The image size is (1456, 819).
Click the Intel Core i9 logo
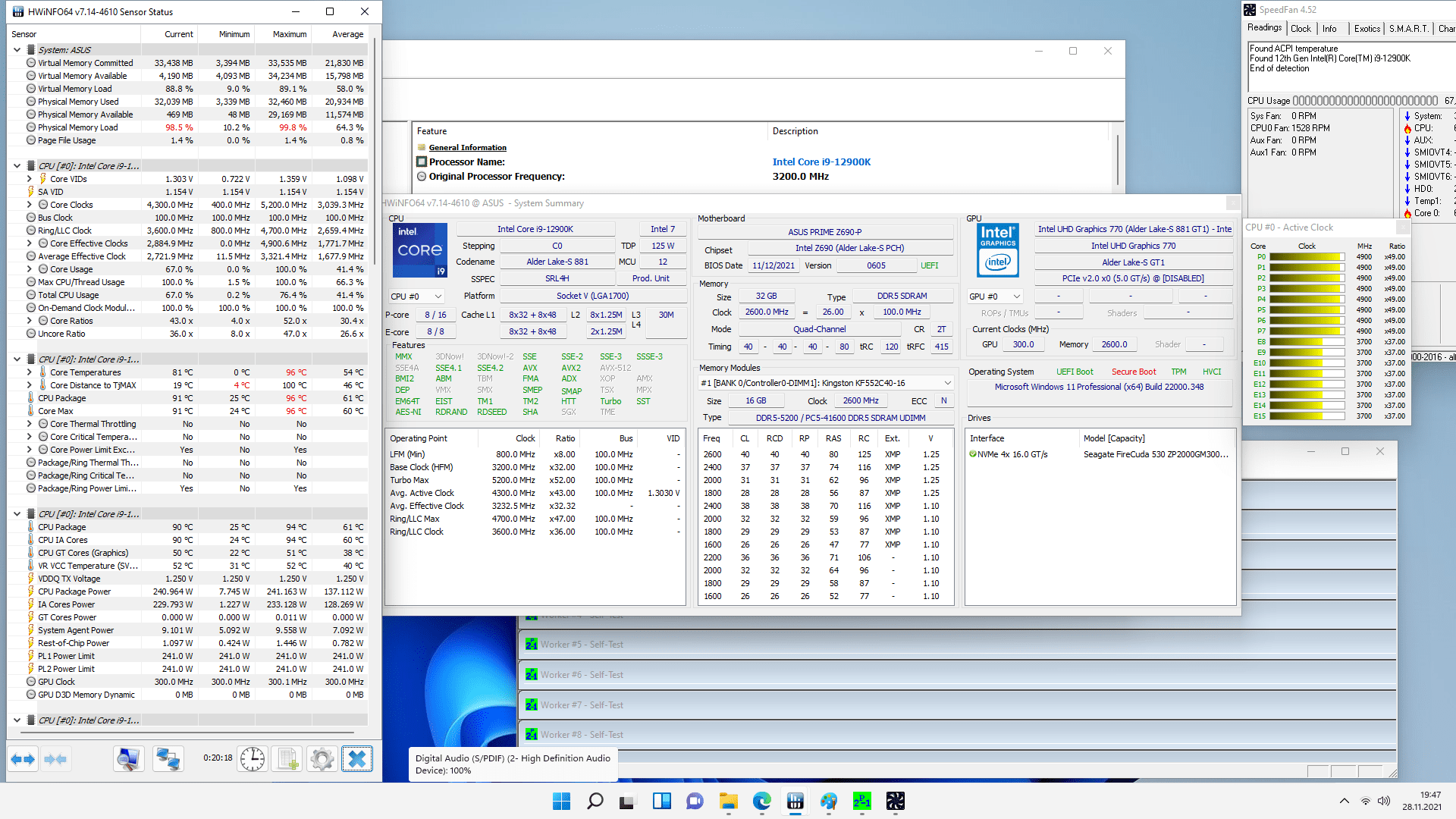[x=420, y=250]
